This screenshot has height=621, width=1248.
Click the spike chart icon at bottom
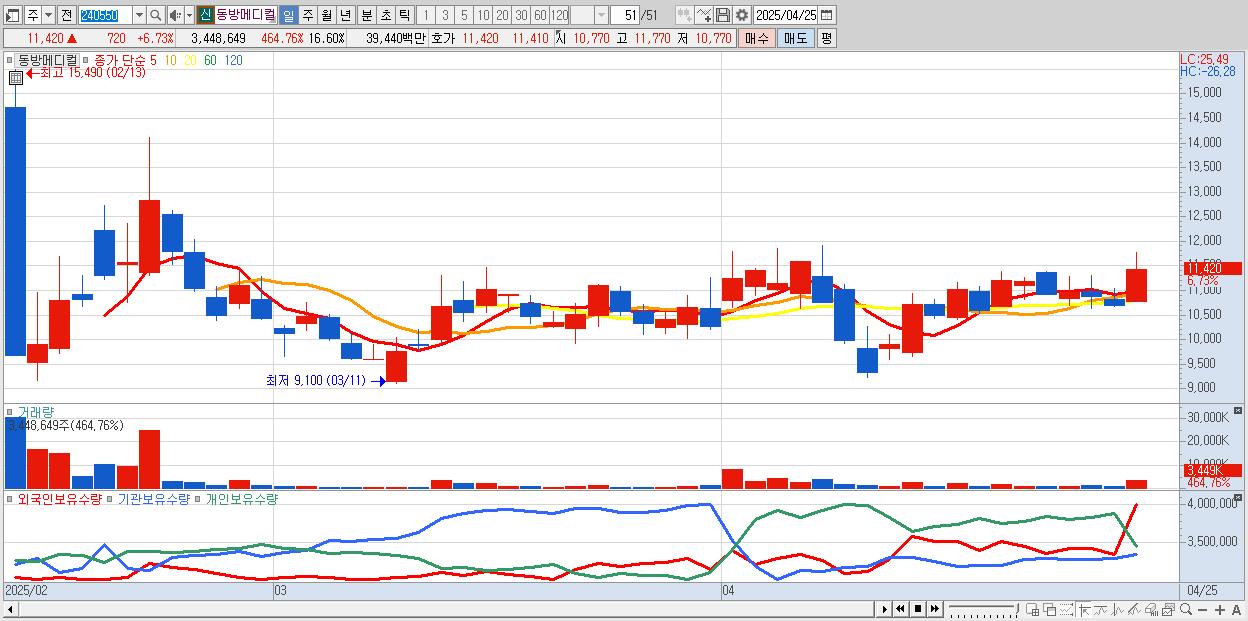pos(1118,609)
